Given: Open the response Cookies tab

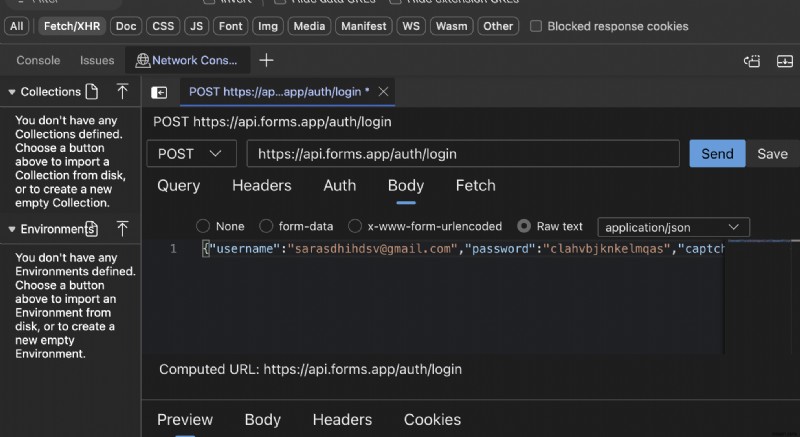Looking at the screenshot, I should point(433,420).
